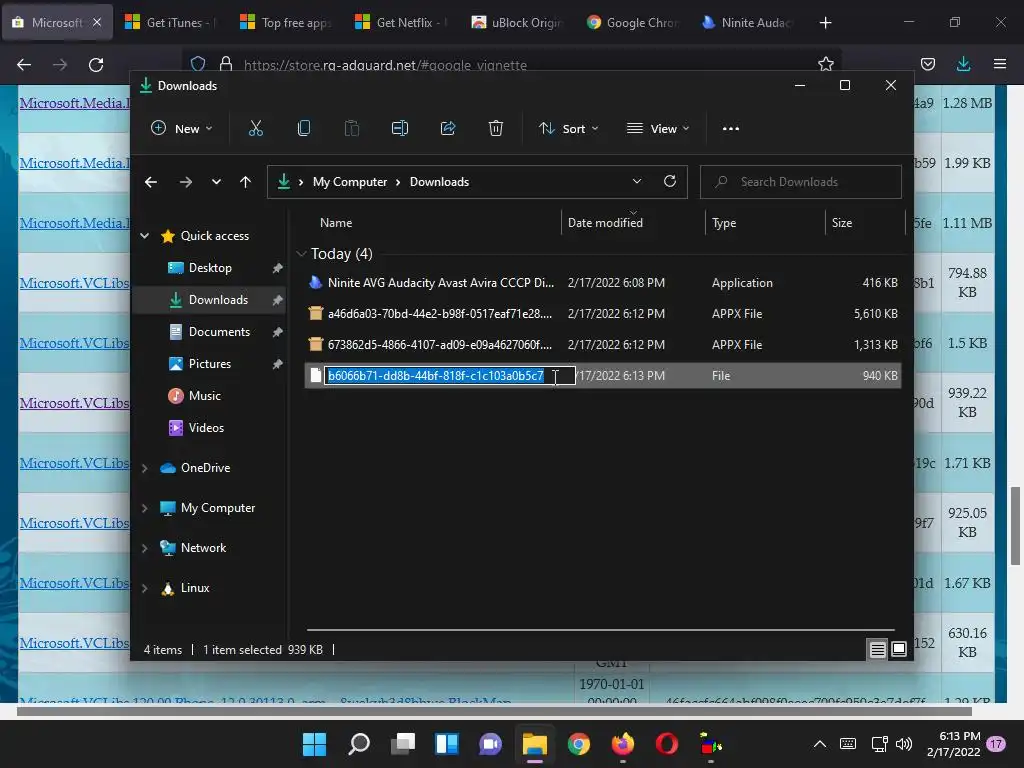
Task: Go up one folder level
Action: pos(246,182)
